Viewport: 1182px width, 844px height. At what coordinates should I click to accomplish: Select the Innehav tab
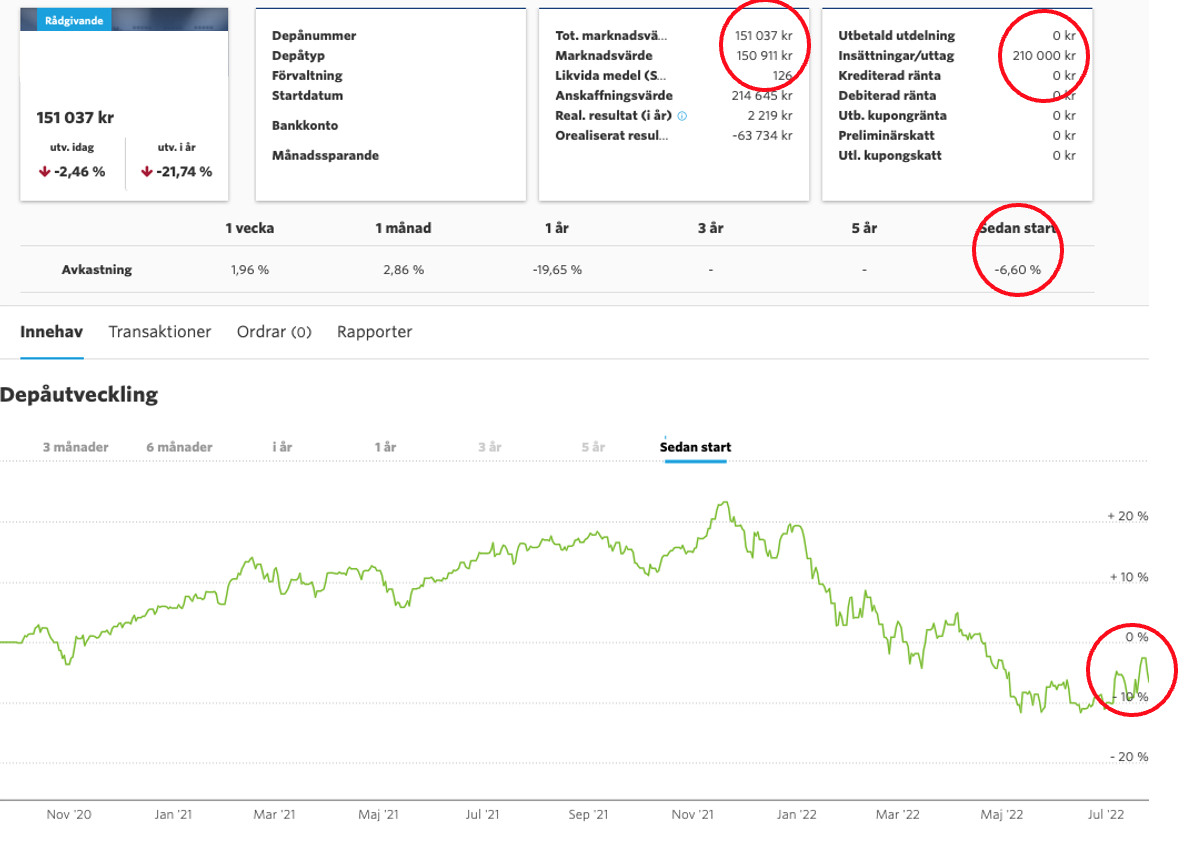[51, 332]
